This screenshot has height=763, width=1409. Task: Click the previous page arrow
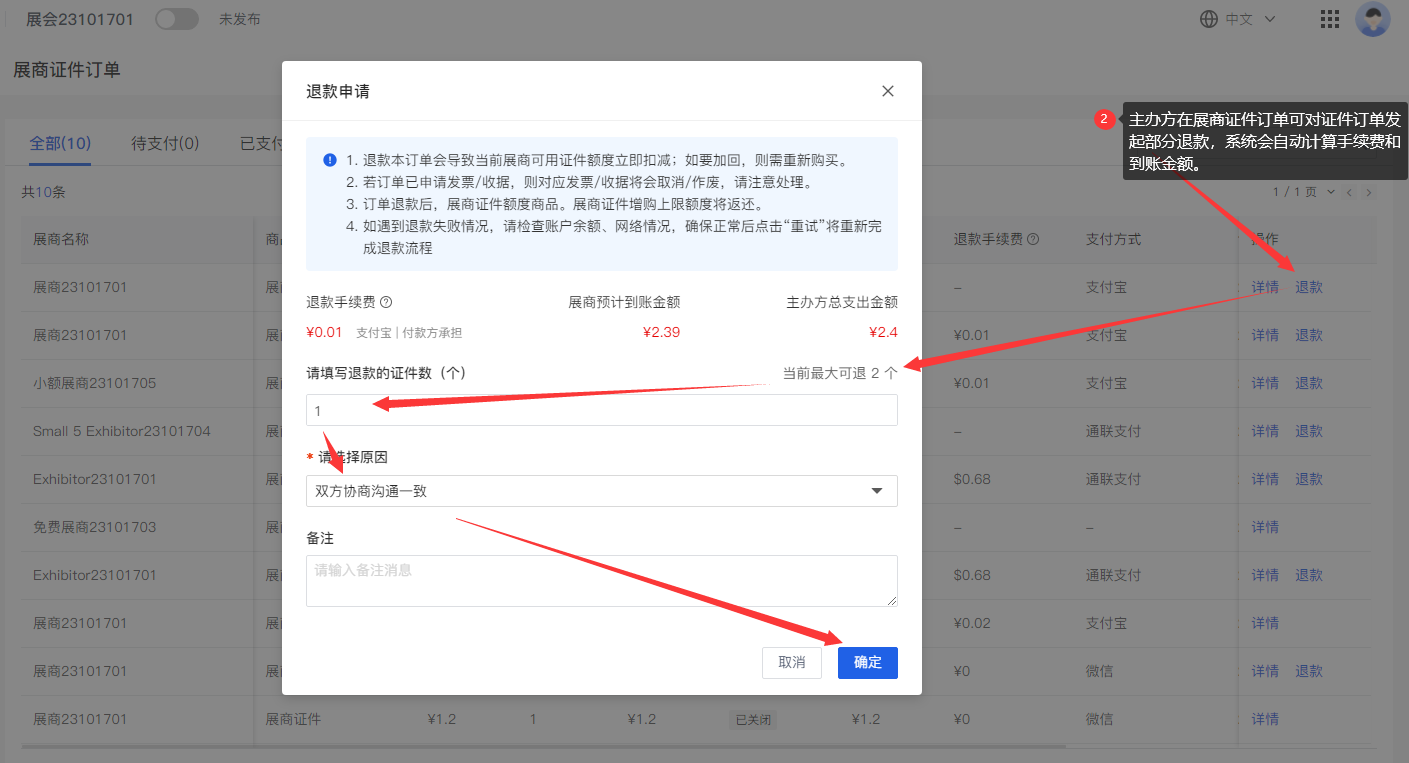tap(1350, 191)
